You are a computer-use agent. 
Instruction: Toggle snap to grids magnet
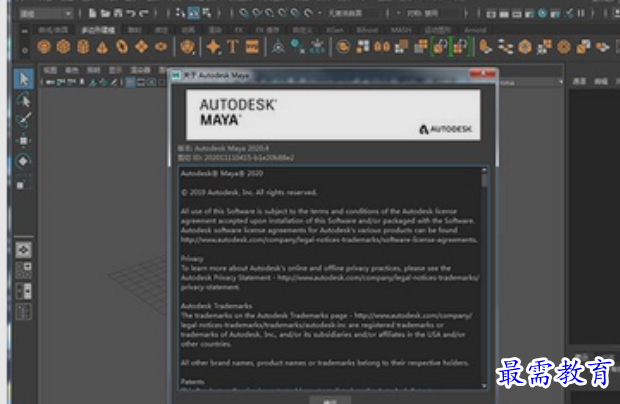[x=244, y=13]
